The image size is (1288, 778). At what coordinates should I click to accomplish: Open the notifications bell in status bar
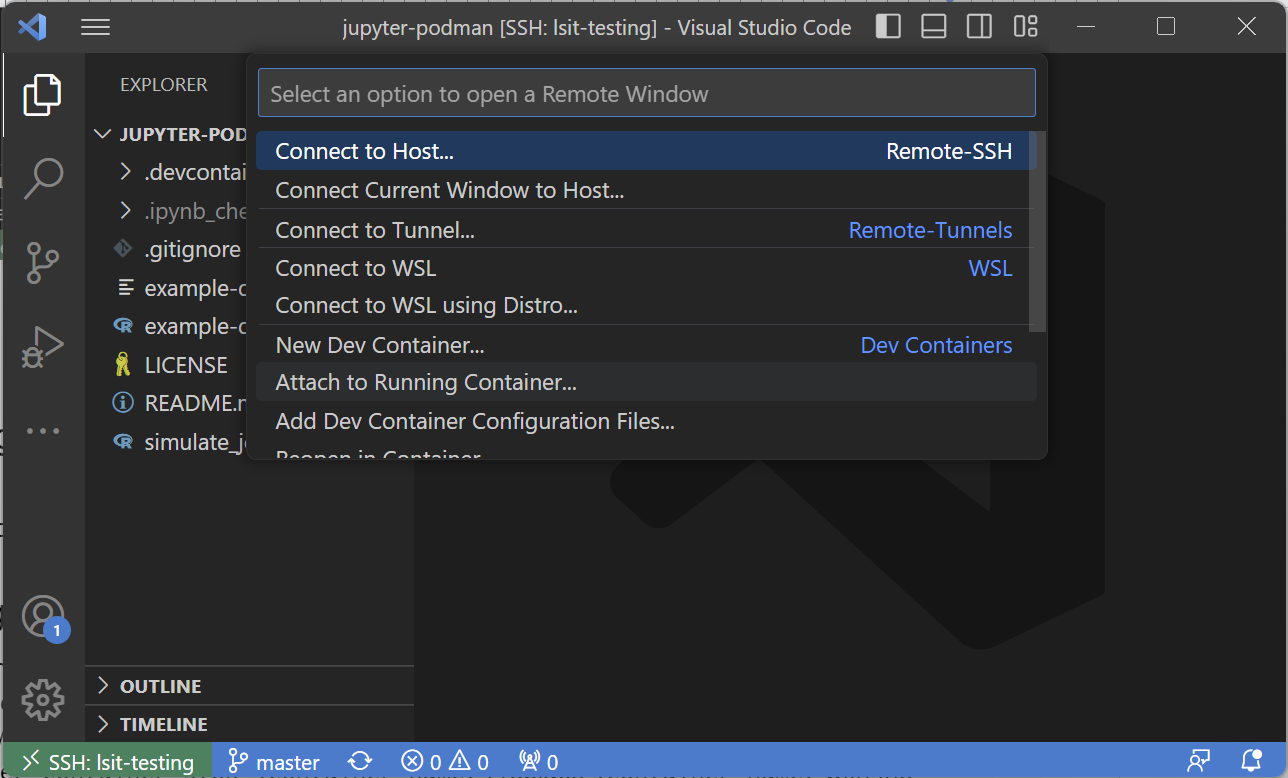click(1250, 761)
